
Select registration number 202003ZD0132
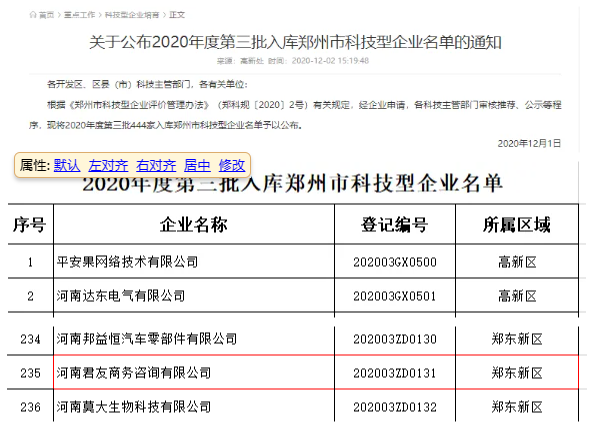395,407
